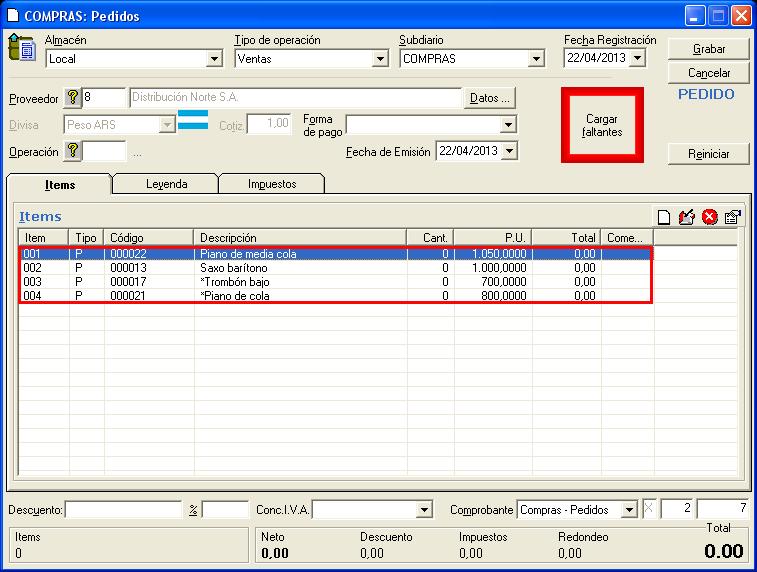757x572 pixels.
Task: Click the Argentine flag currency icon
Action: point(192,124)
